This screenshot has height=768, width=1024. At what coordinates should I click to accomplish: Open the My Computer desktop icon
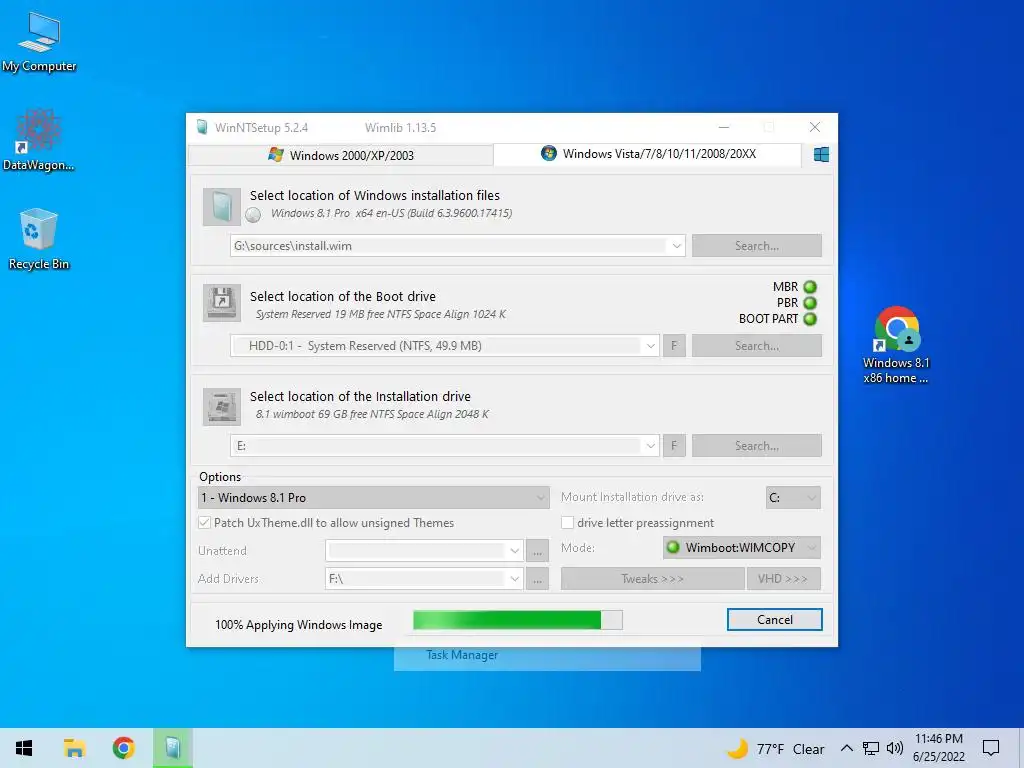(39, 40)
